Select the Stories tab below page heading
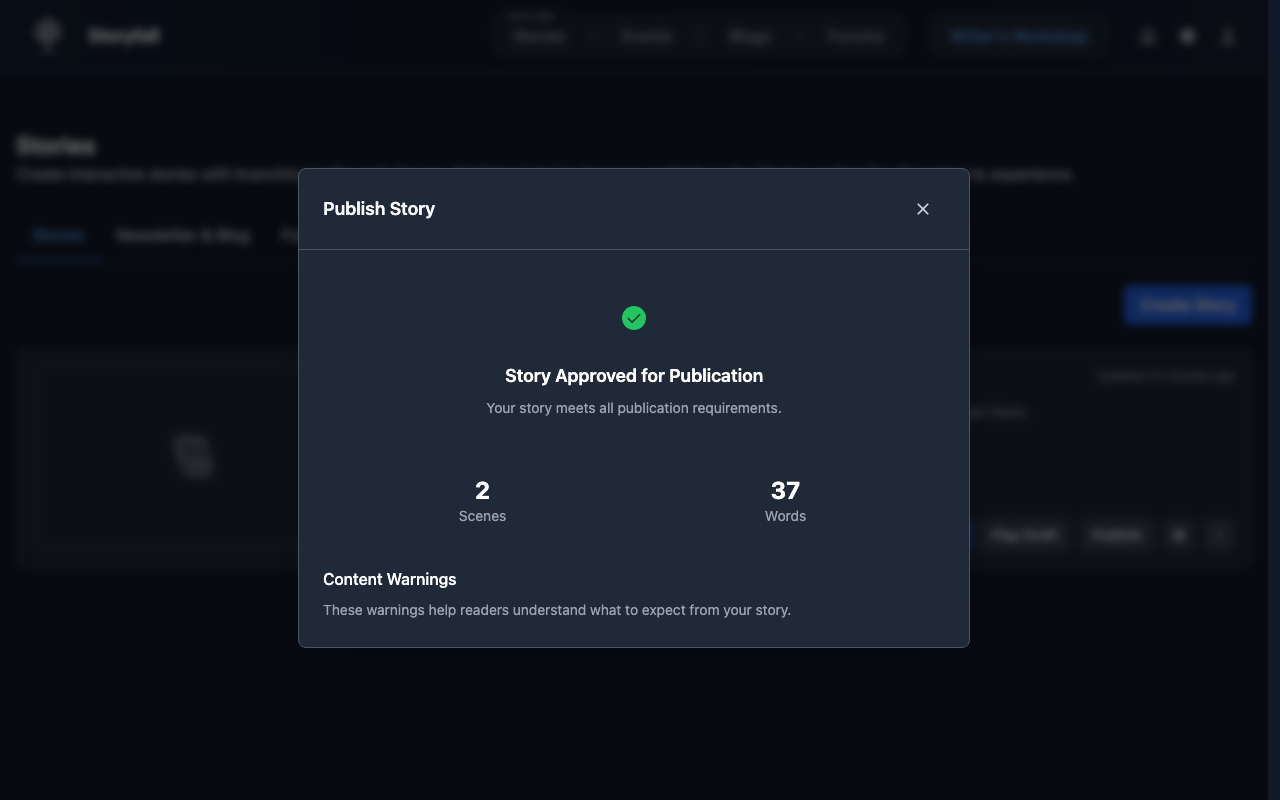 click(x=58, y=236)
